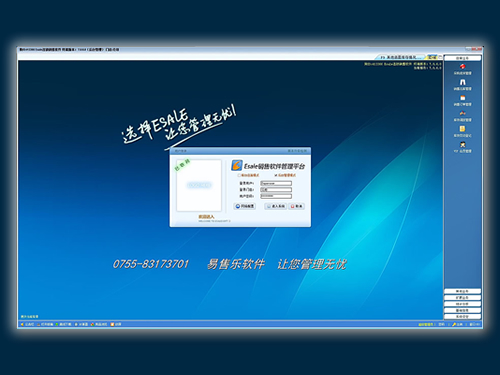500x375 pixels.
Task: Click the cancel button with red icon
Action: 296,206
